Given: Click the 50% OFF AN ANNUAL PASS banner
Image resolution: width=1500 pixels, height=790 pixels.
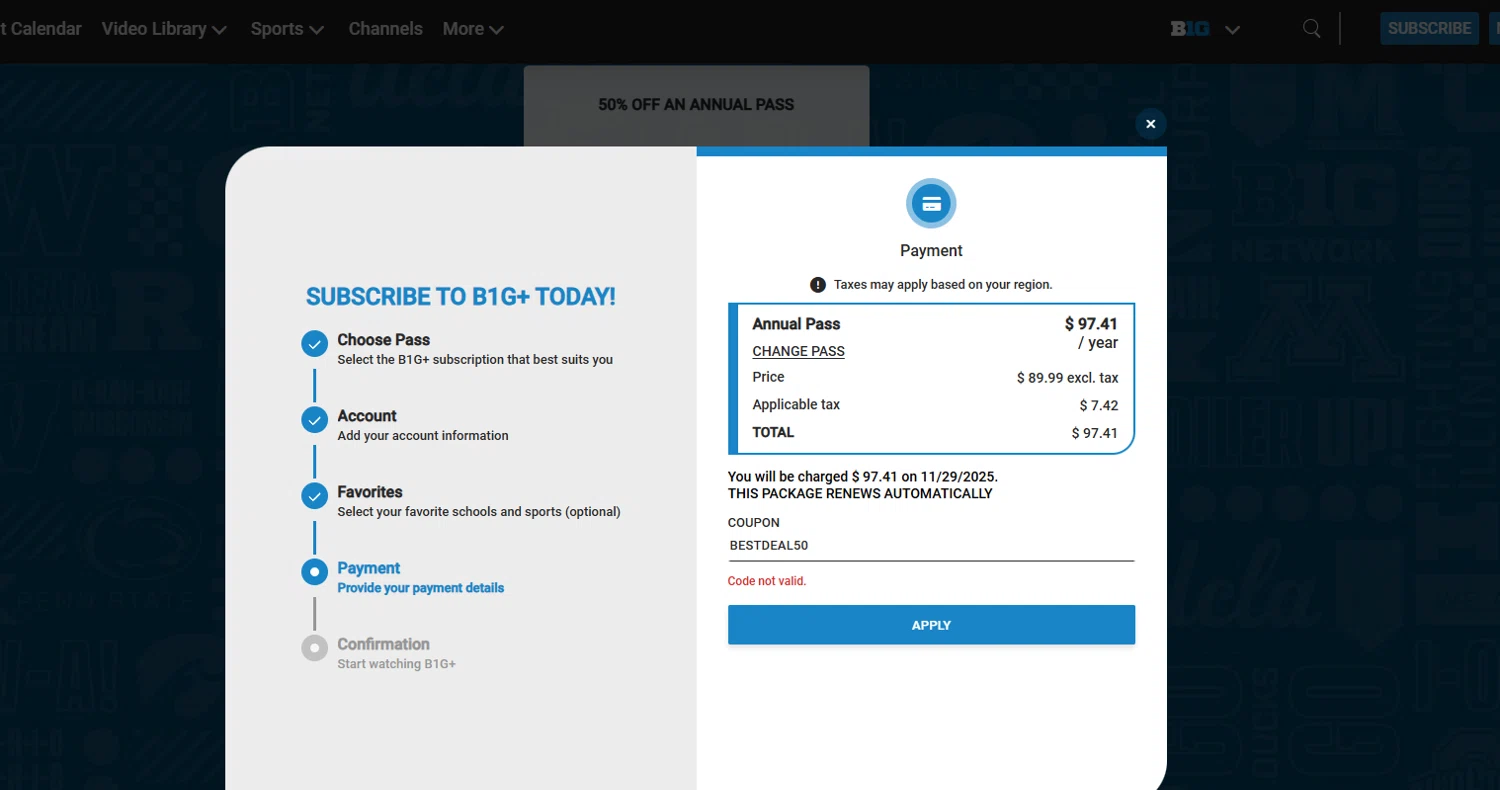Looking at the screenshot, I should tap(696, 105).
